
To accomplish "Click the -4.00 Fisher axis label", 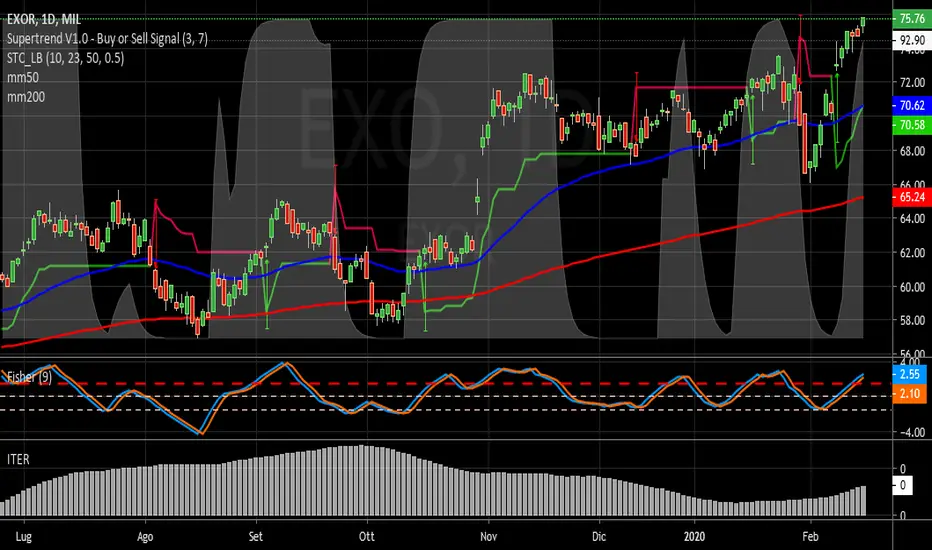I will point(911,432).
